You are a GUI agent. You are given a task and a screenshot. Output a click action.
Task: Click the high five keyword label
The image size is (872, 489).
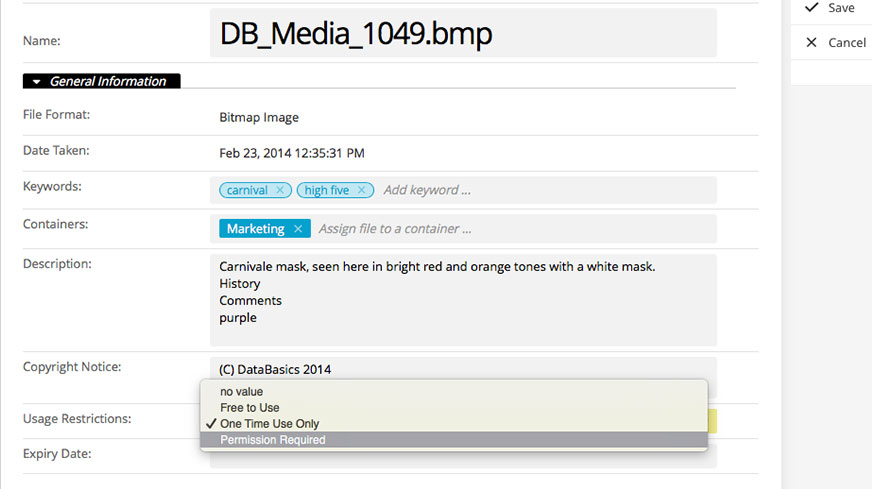coord(326,190)
